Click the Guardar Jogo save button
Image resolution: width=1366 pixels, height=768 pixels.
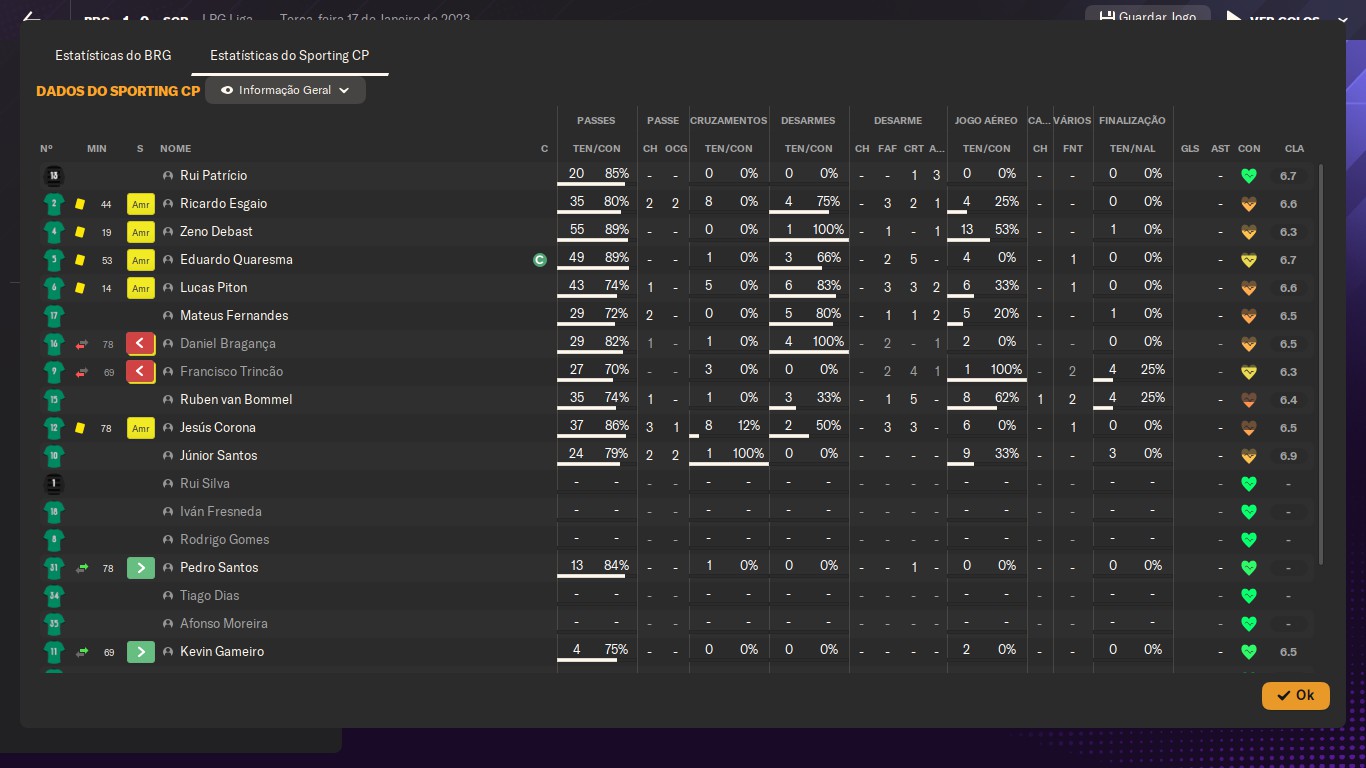1146,16
